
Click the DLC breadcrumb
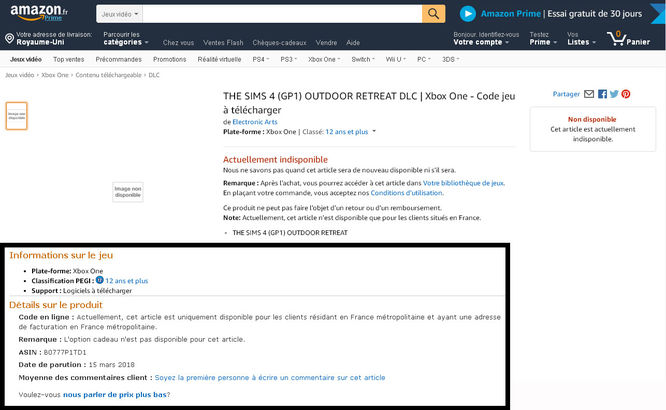tap(154, 75)
